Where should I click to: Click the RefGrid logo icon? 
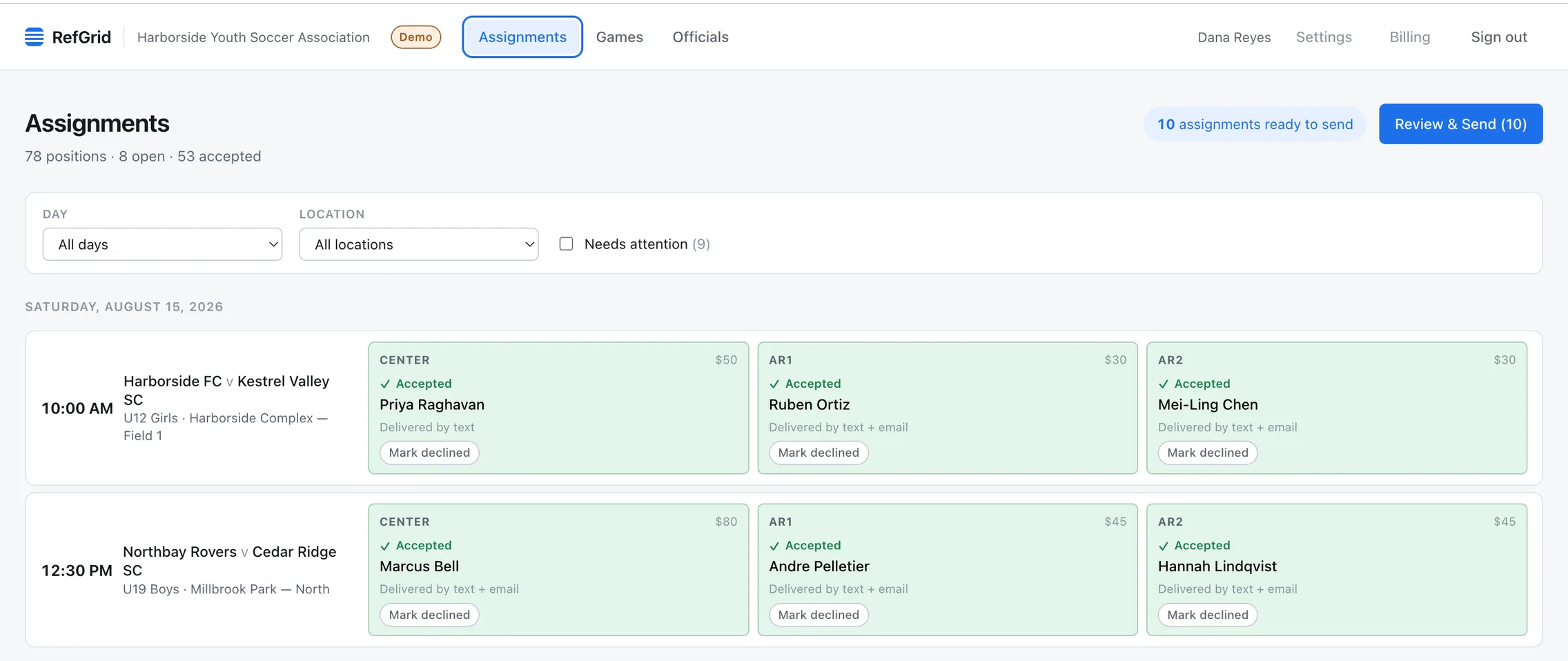point(34,37)
